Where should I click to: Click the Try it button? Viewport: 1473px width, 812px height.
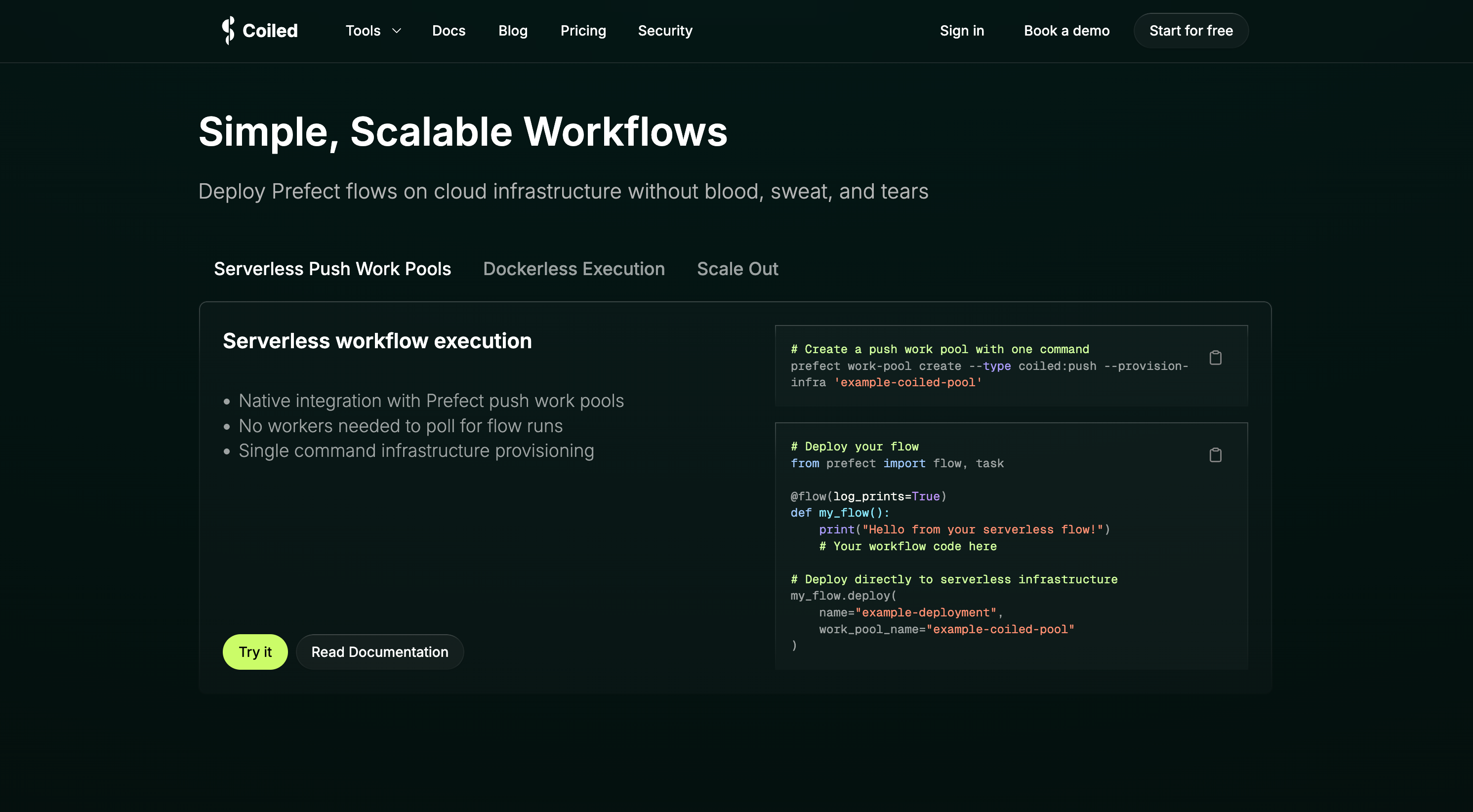point(255,652)
